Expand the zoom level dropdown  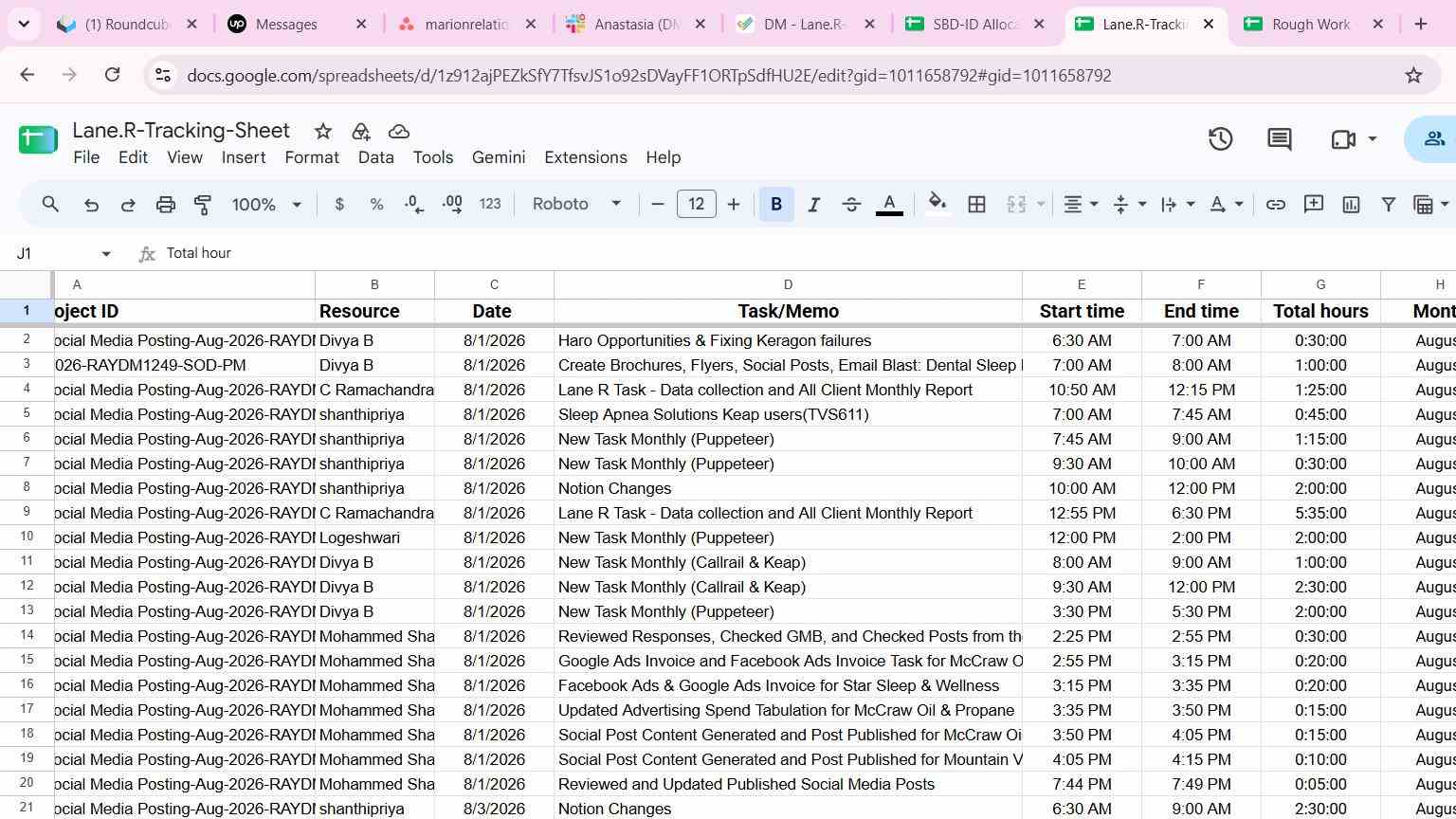pyautogui.click(x=266, y=205)
